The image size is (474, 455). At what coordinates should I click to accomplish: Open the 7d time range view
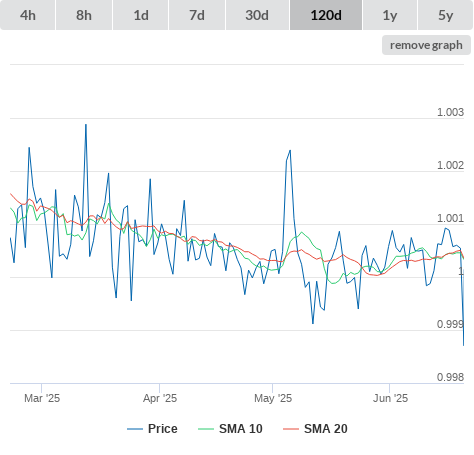pyautogui.click(x=197, y=15)
